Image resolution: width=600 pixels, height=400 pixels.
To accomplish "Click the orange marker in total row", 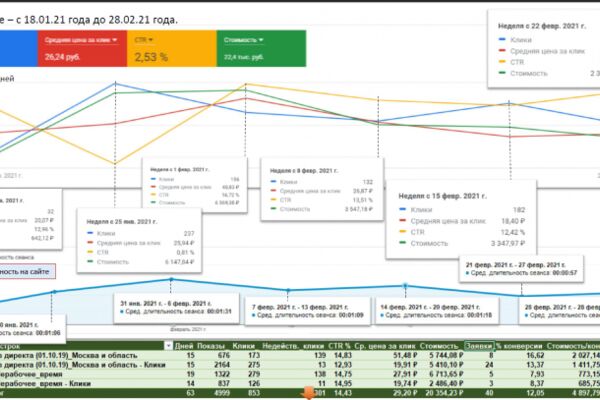I will (x=308, y=393).
